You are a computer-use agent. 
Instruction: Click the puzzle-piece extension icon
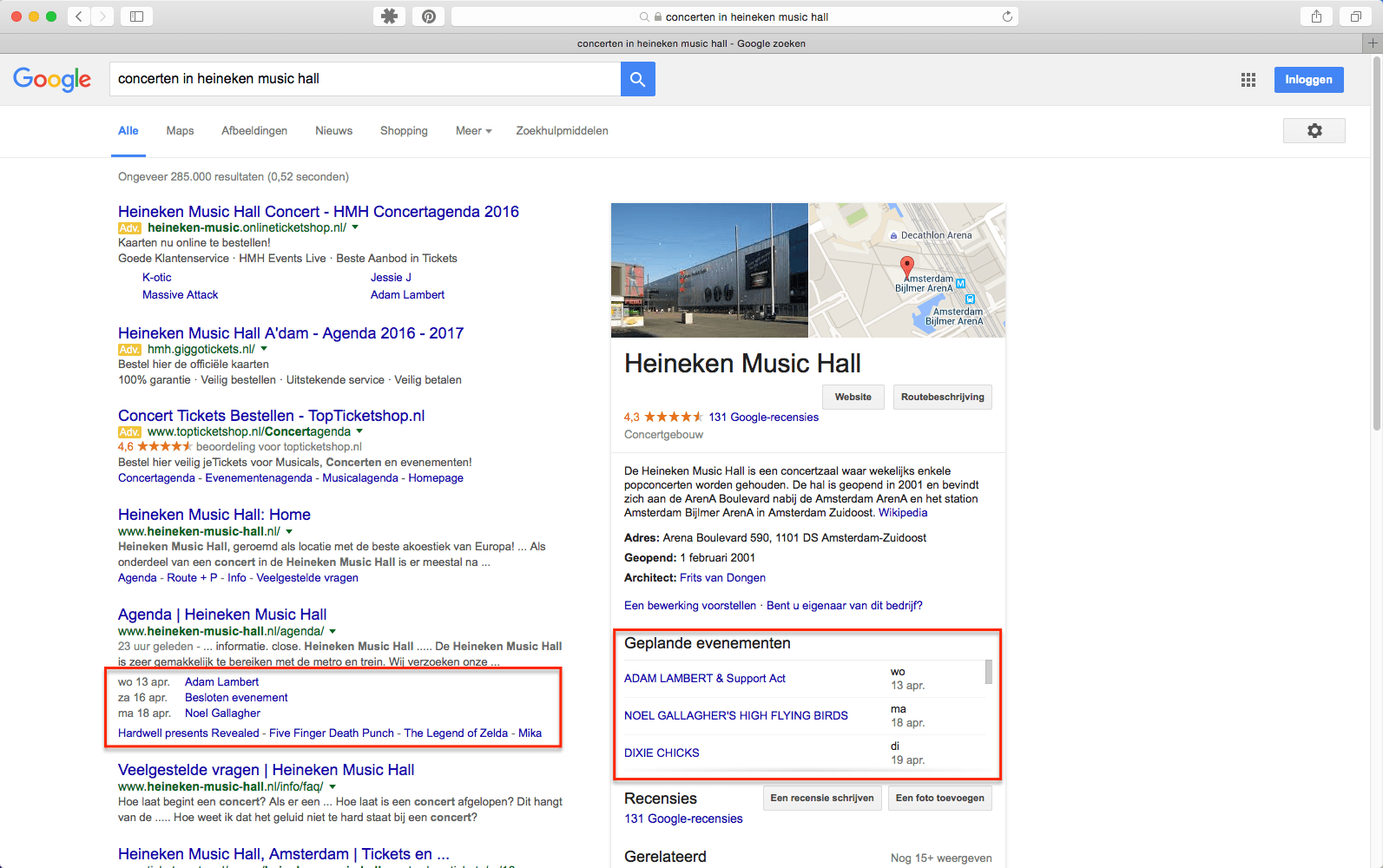click(390, 16)
